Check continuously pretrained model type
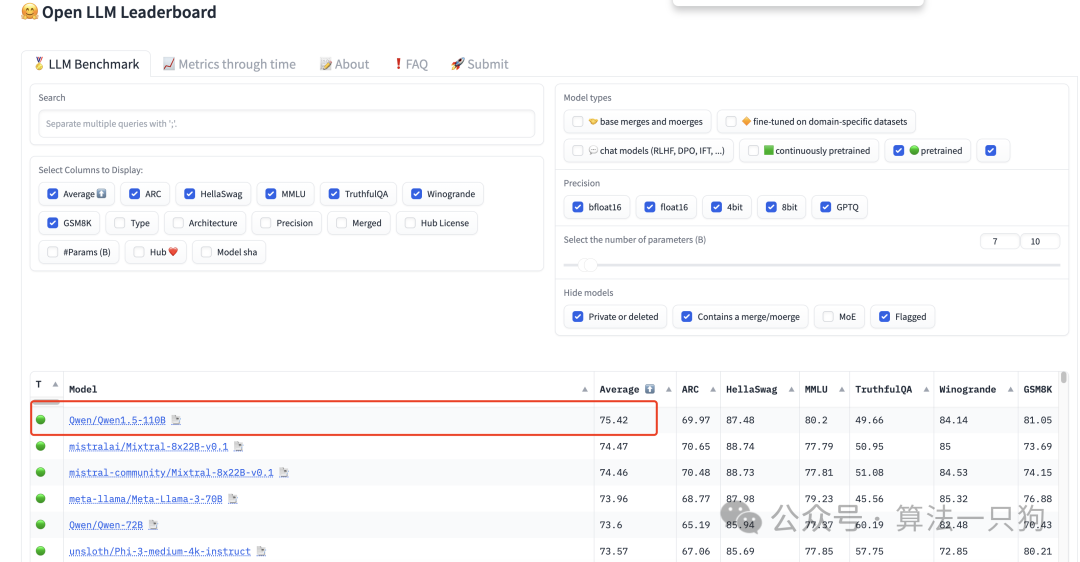The width and height of the screenshot is (1080, 562). tap(754, 150)
